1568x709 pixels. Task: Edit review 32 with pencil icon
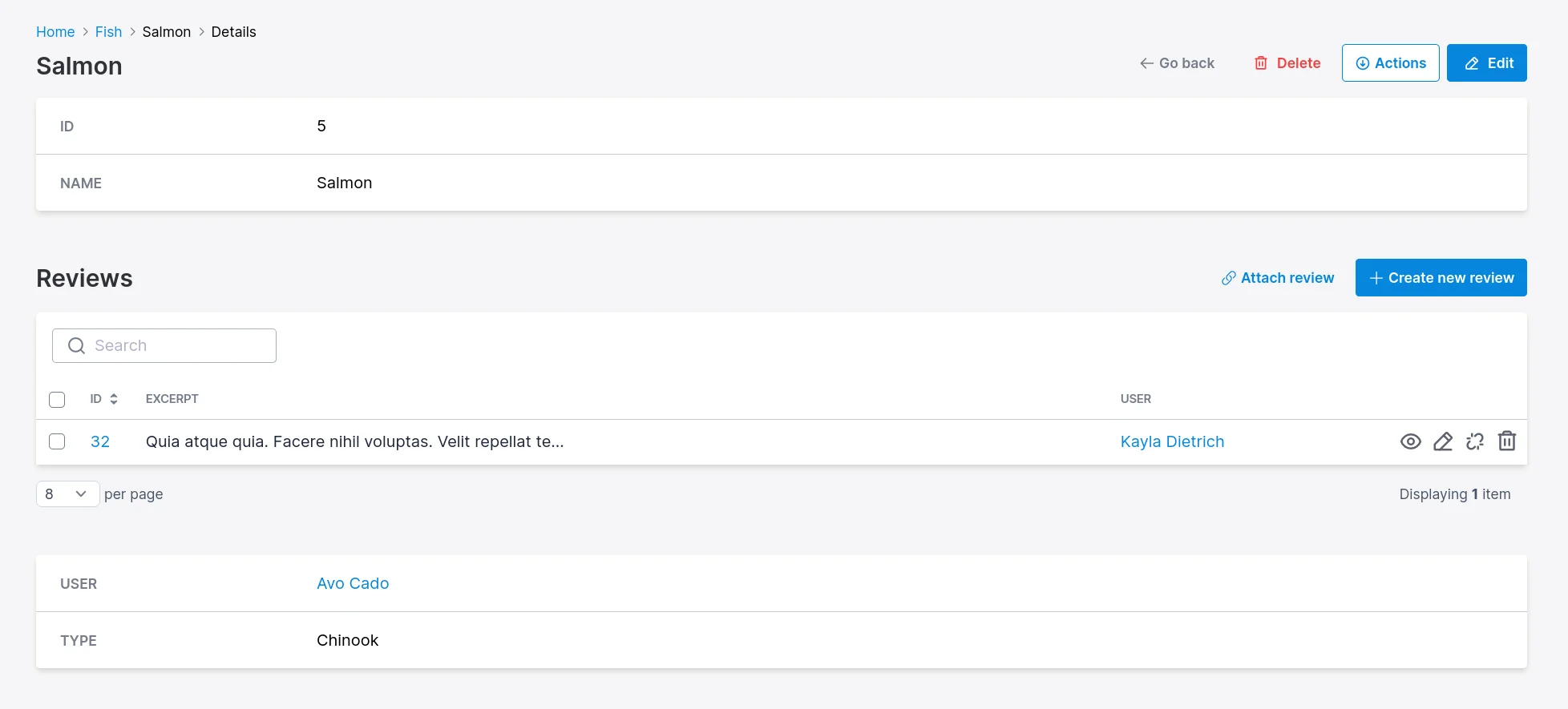point(1442,441)
